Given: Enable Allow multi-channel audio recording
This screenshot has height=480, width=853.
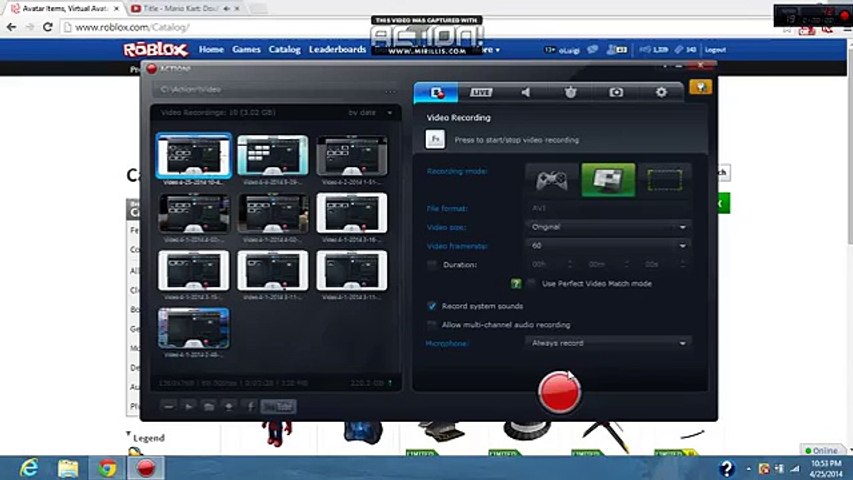Looking at the screenshot, I should [432, 325].
